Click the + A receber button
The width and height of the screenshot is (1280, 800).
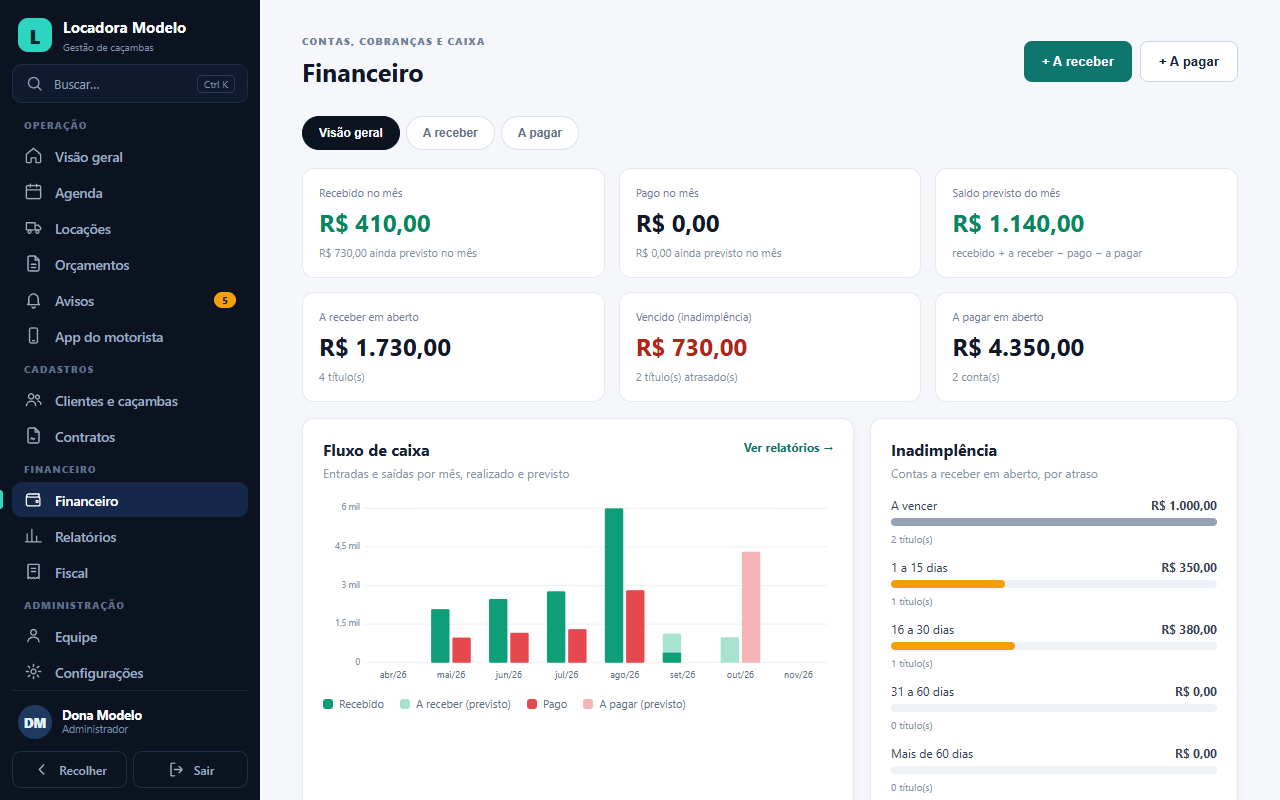click(1077, 61)
